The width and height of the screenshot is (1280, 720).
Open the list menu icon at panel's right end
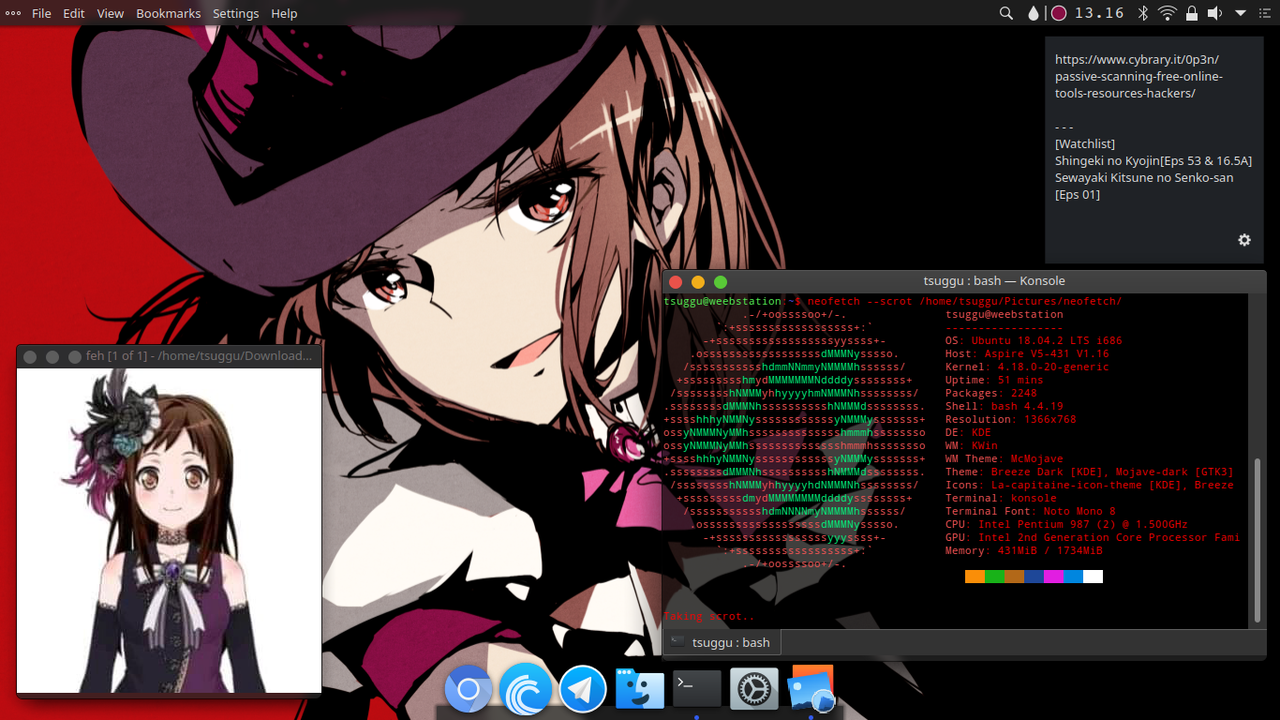tap(1264, 13)
